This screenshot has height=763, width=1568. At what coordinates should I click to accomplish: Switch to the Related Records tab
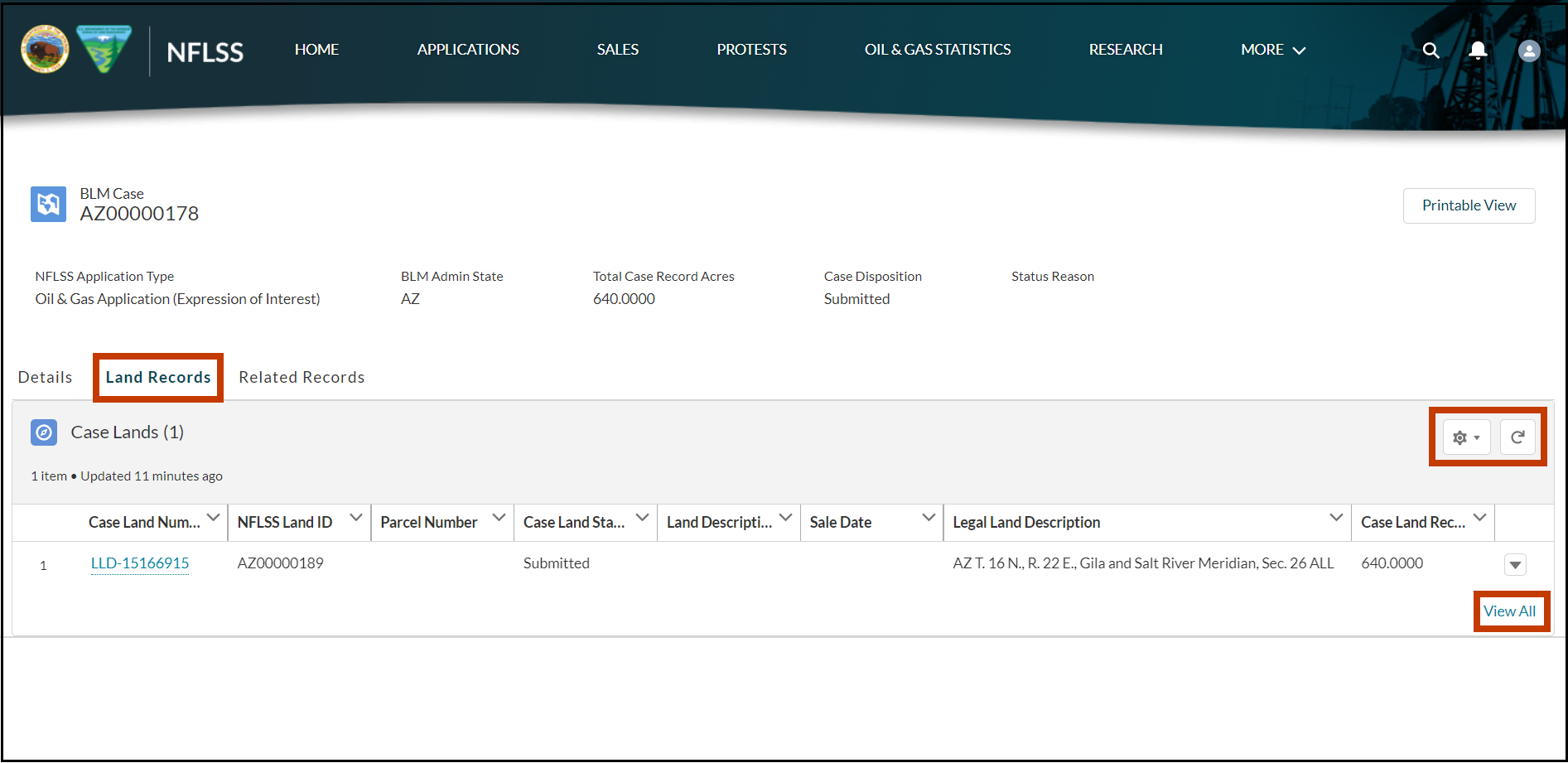coord(302,377)
